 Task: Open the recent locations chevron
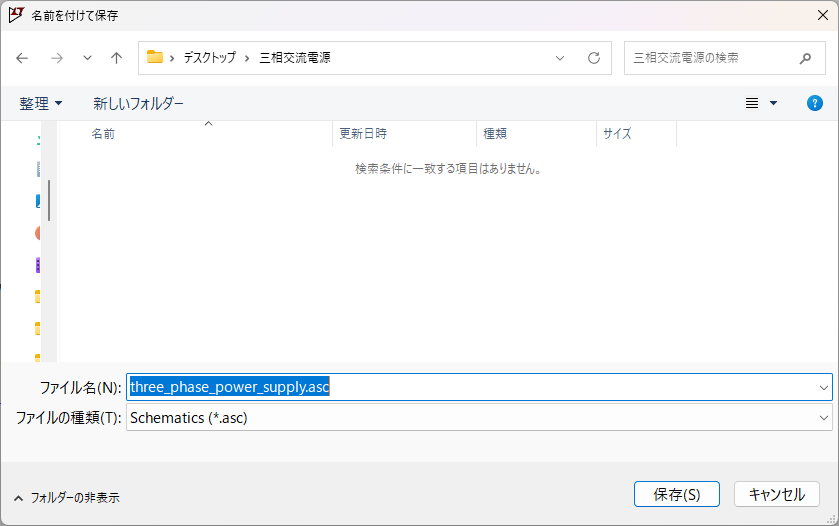(87, 58)
